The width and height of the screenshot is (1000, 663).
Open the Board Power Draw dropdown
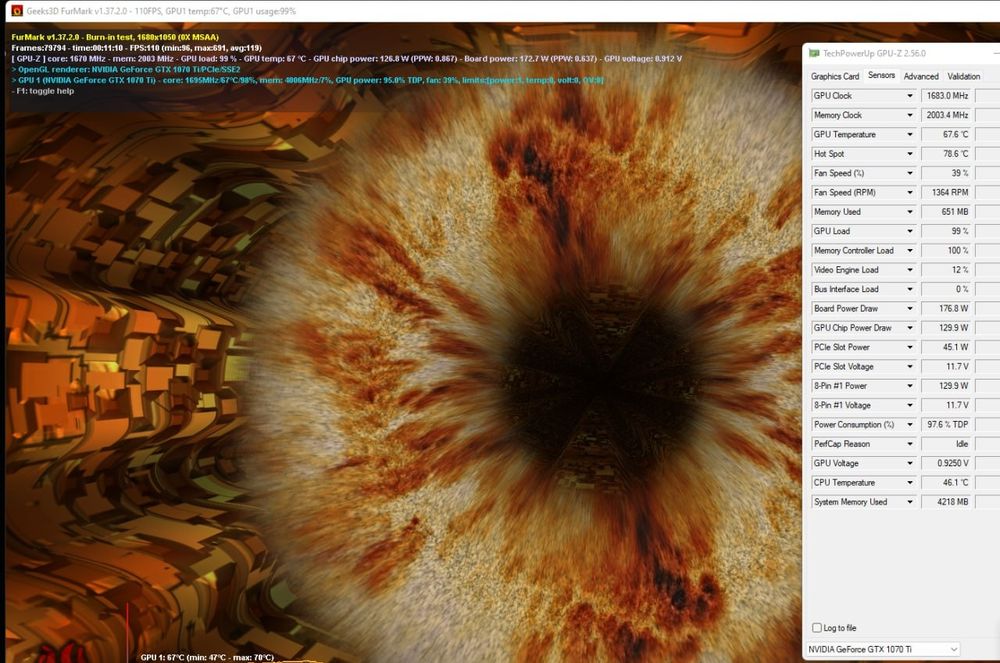point(910,309)
